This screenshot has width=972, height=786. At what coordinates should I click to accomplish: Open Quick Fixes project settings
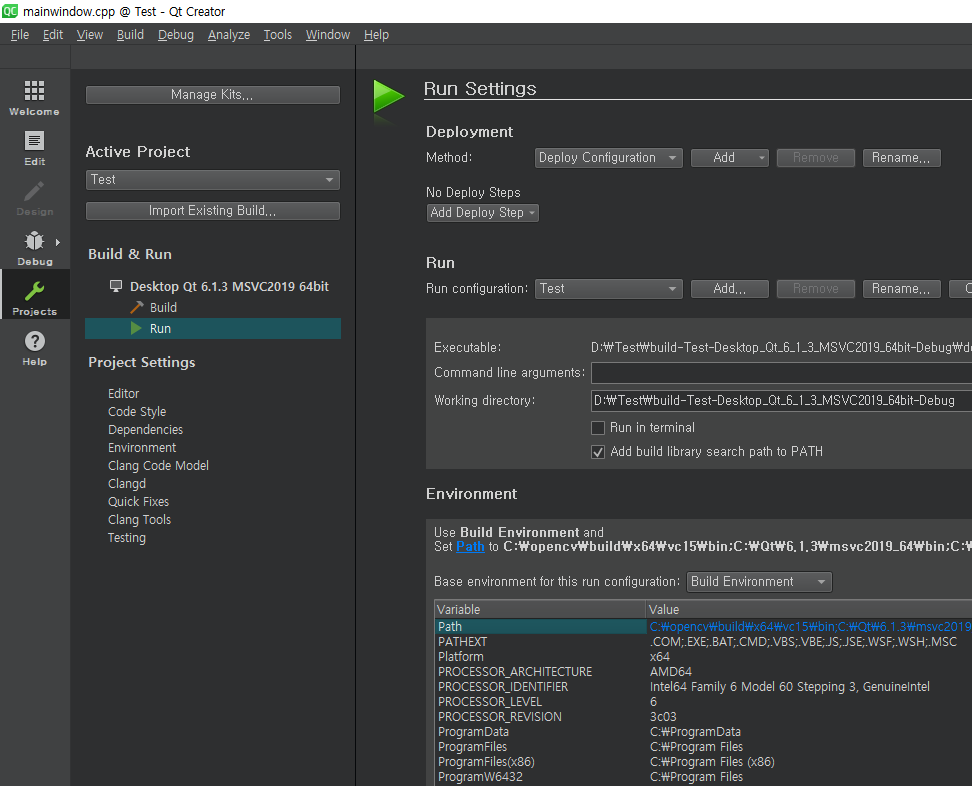138,501
